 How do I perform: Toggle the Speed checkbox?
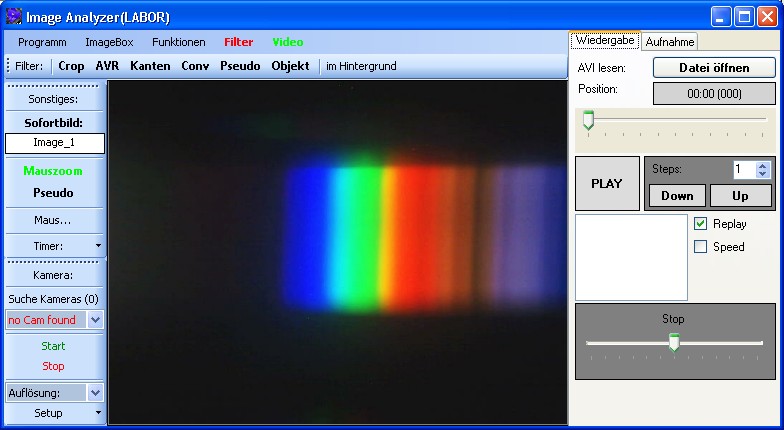click(701, 246)
